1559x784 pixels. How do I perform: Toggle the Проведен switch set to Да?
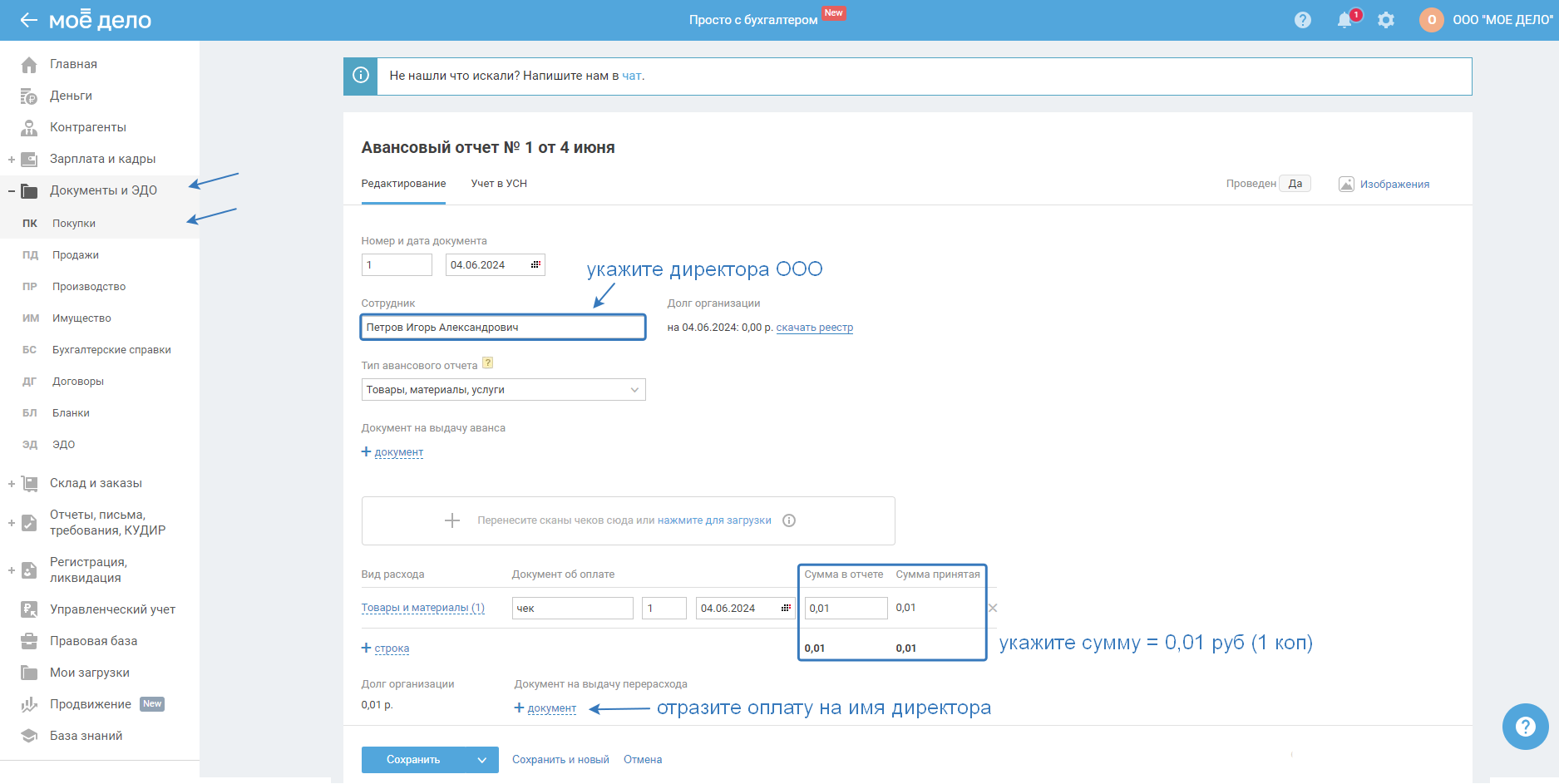point(1295,184)
